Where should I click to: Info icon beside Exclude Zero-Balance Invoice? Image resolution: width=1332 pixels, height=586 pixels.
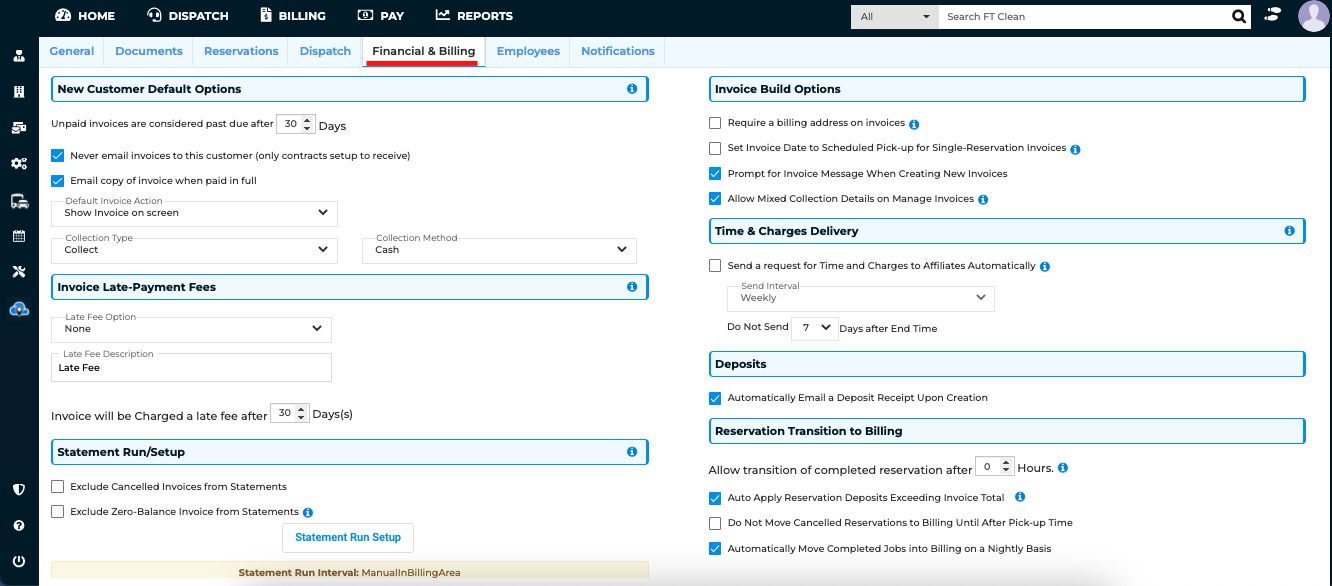[308, 513]
